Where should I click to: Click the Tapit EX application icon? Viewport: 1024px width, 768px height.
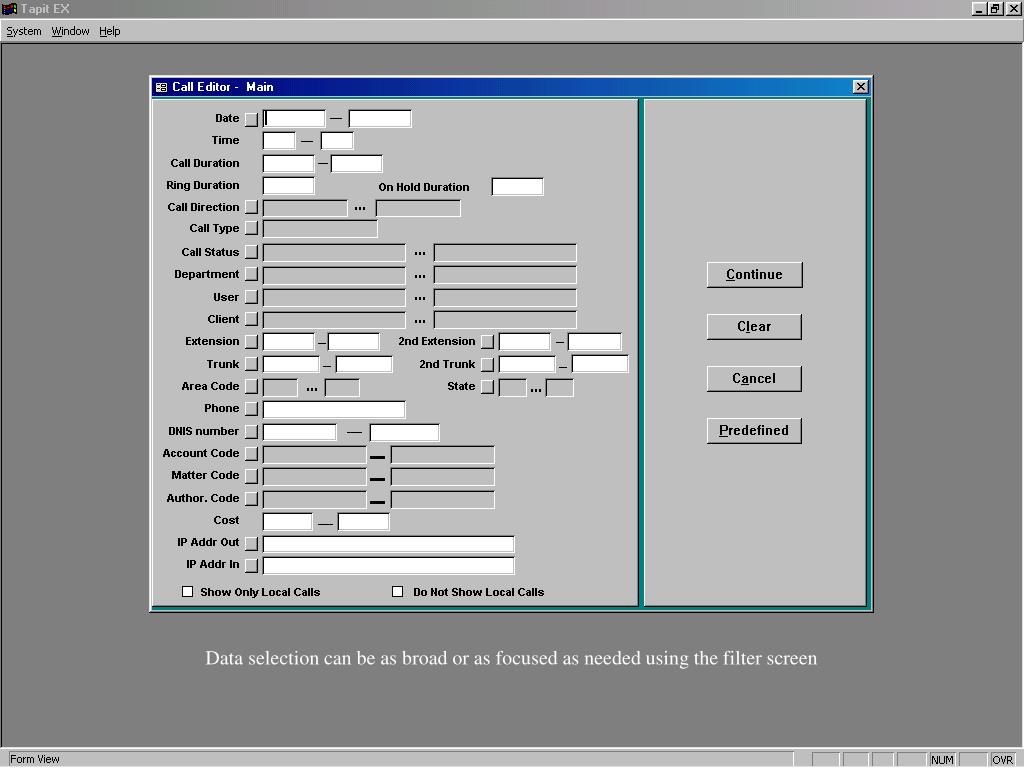coord(9,8)
